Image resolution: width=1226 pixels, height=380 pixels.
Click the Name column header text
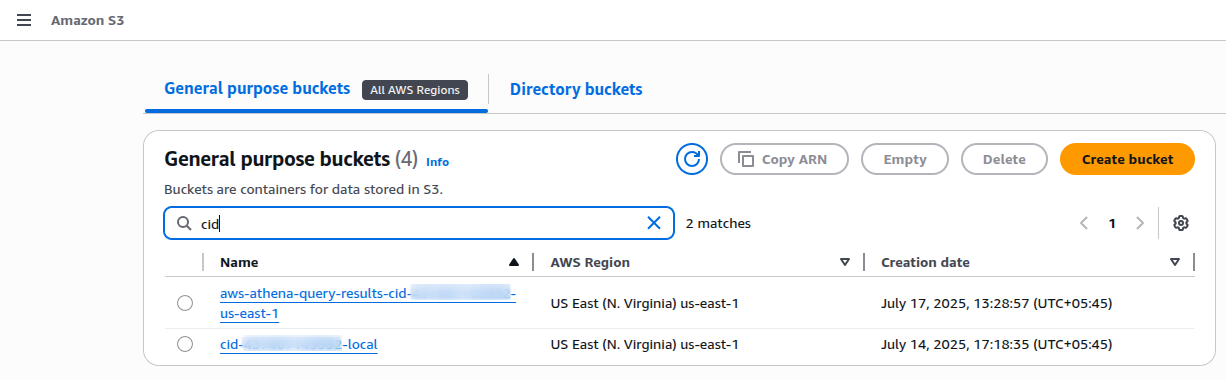(239, 262)
